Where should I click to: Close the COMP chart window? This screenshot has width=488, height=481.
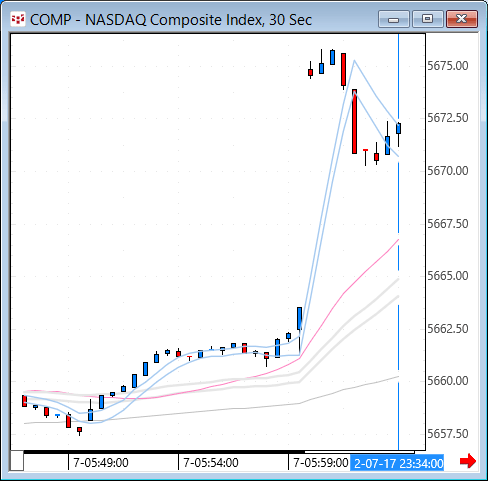tap(462, 19)
